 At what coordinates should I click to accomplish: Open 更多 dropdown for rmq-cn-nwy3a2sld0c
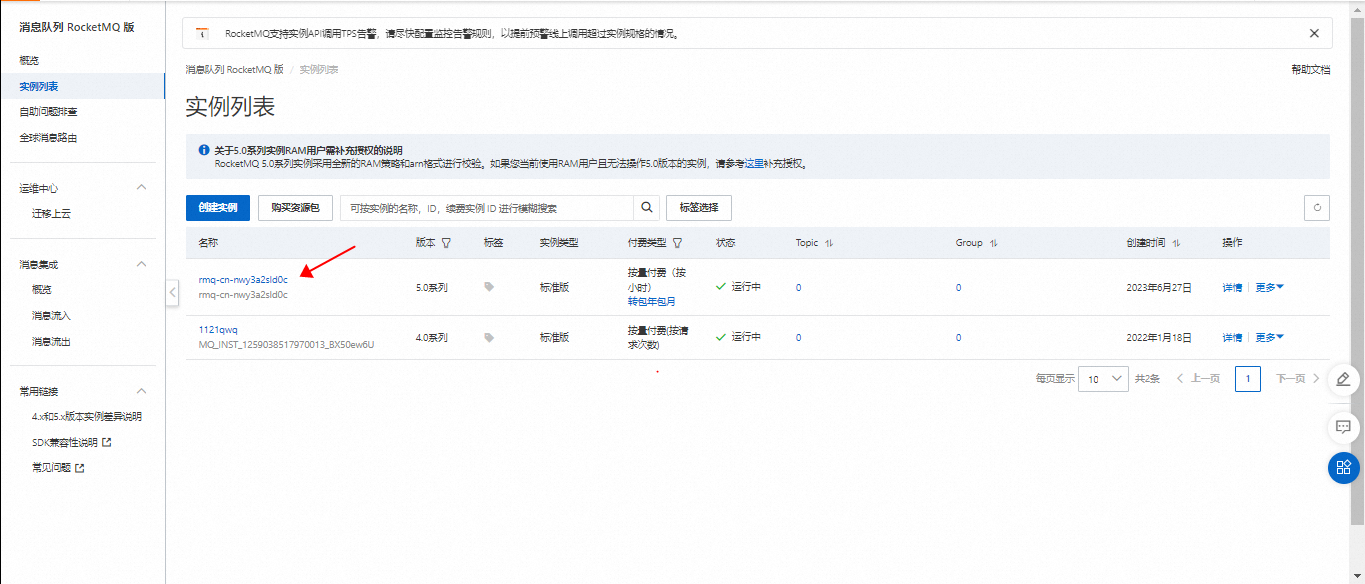(1269, 287)
